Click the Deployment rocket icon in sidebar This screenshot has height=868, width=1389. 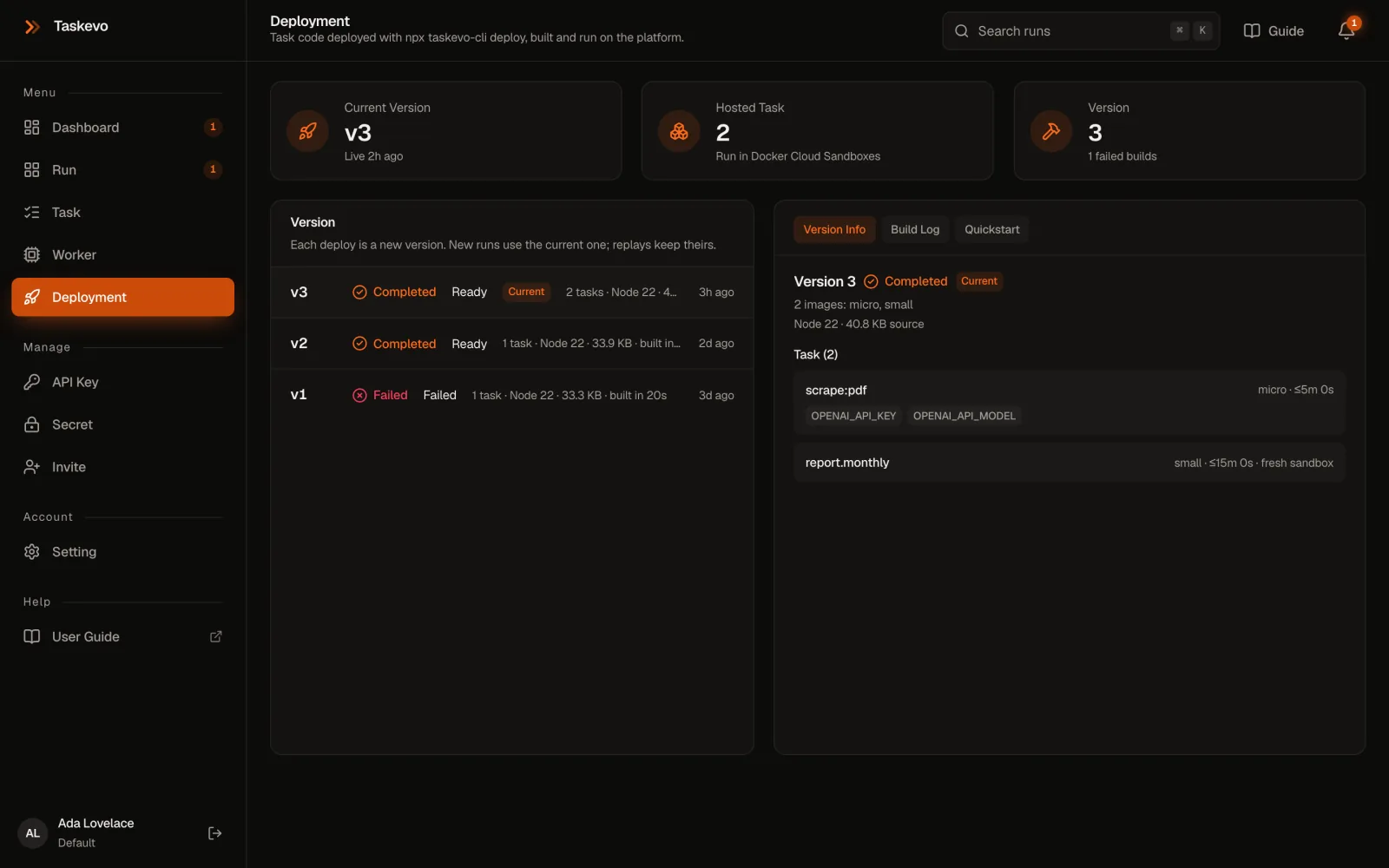pos(32,297)
